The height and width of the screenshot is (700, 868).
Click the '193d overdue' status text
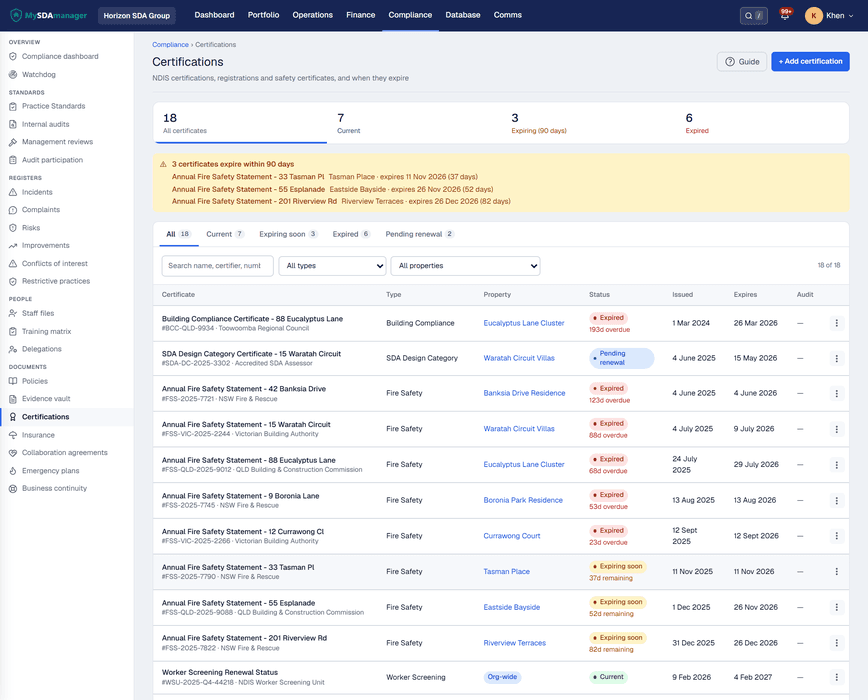609,330
